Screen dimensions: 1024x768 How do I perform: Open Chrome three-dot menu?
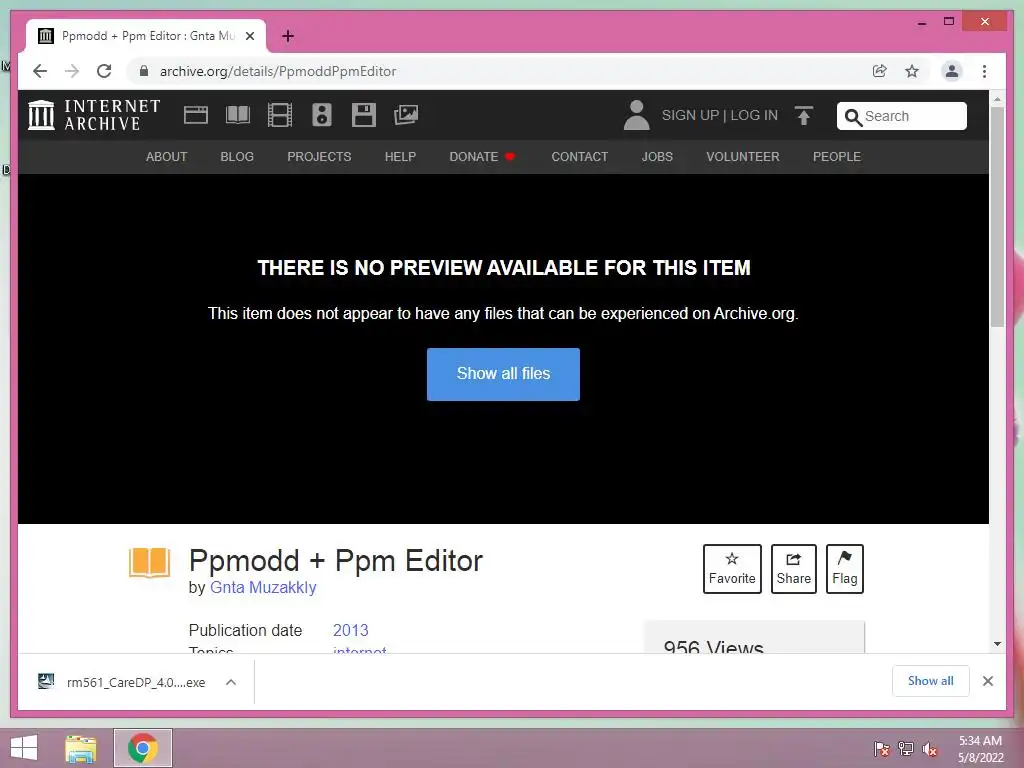tap(984, 71)
